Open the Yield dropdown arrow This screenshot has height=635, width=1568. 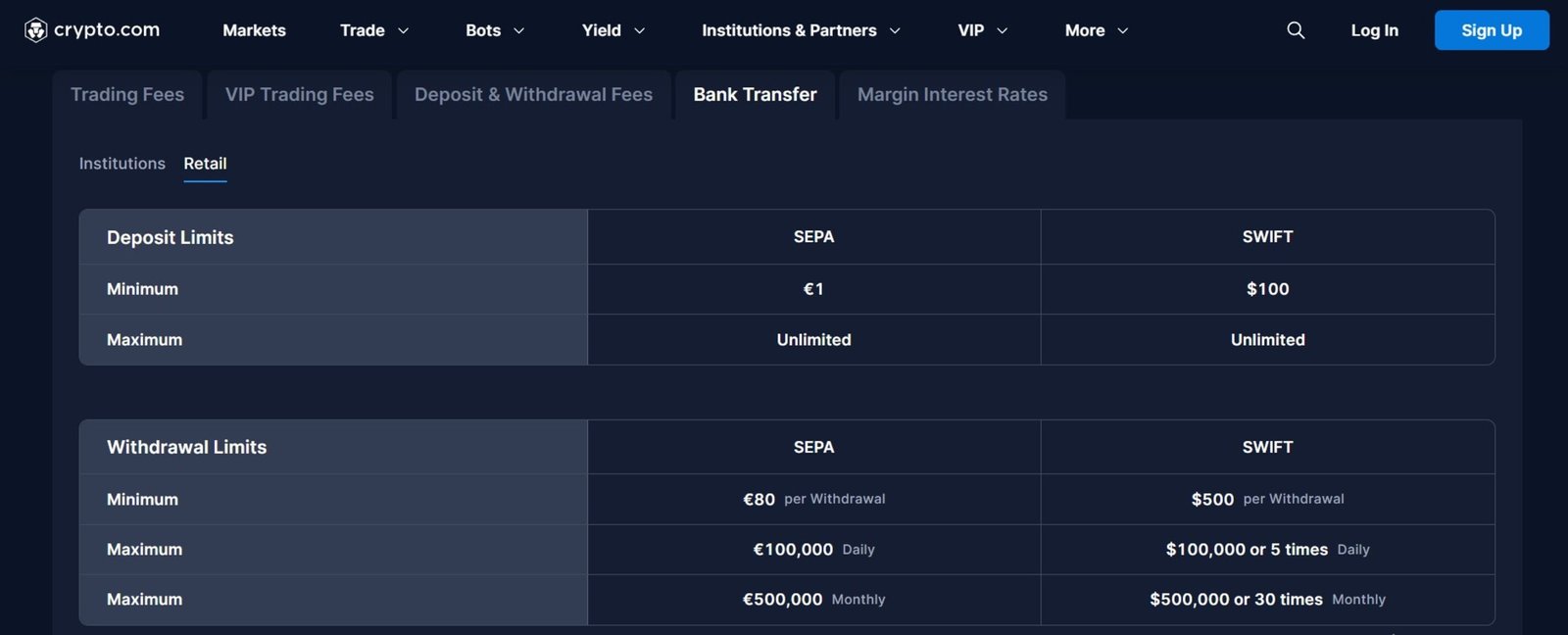(x=640, y=31)
